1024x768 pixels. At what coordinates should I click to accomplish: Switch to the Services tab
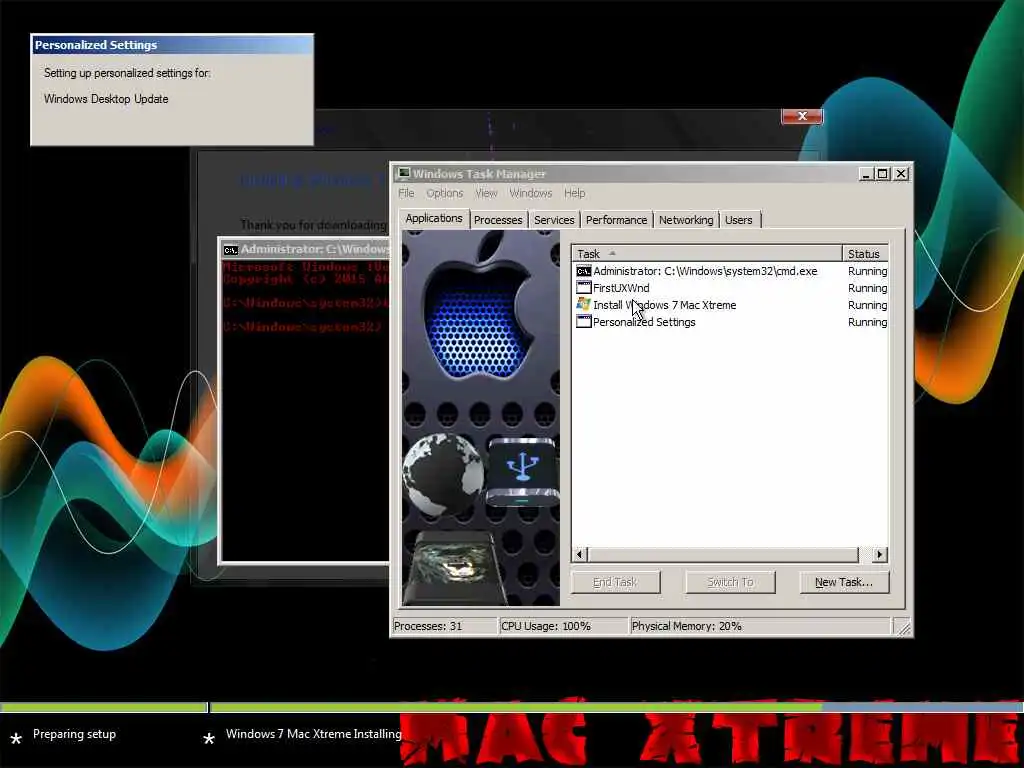[x=554, y=220]
